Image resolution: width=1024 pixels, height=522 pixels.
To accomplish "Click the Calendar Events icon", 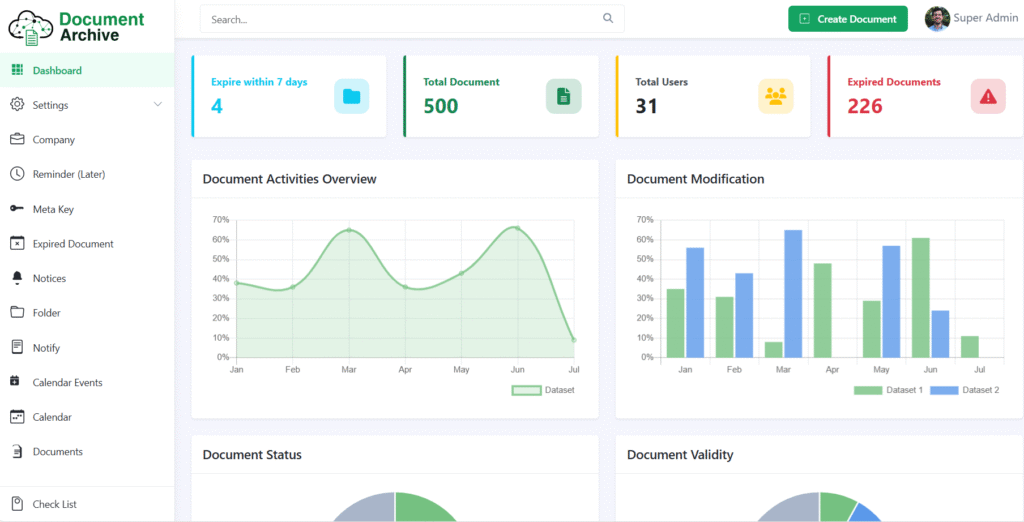I will 16,381.
